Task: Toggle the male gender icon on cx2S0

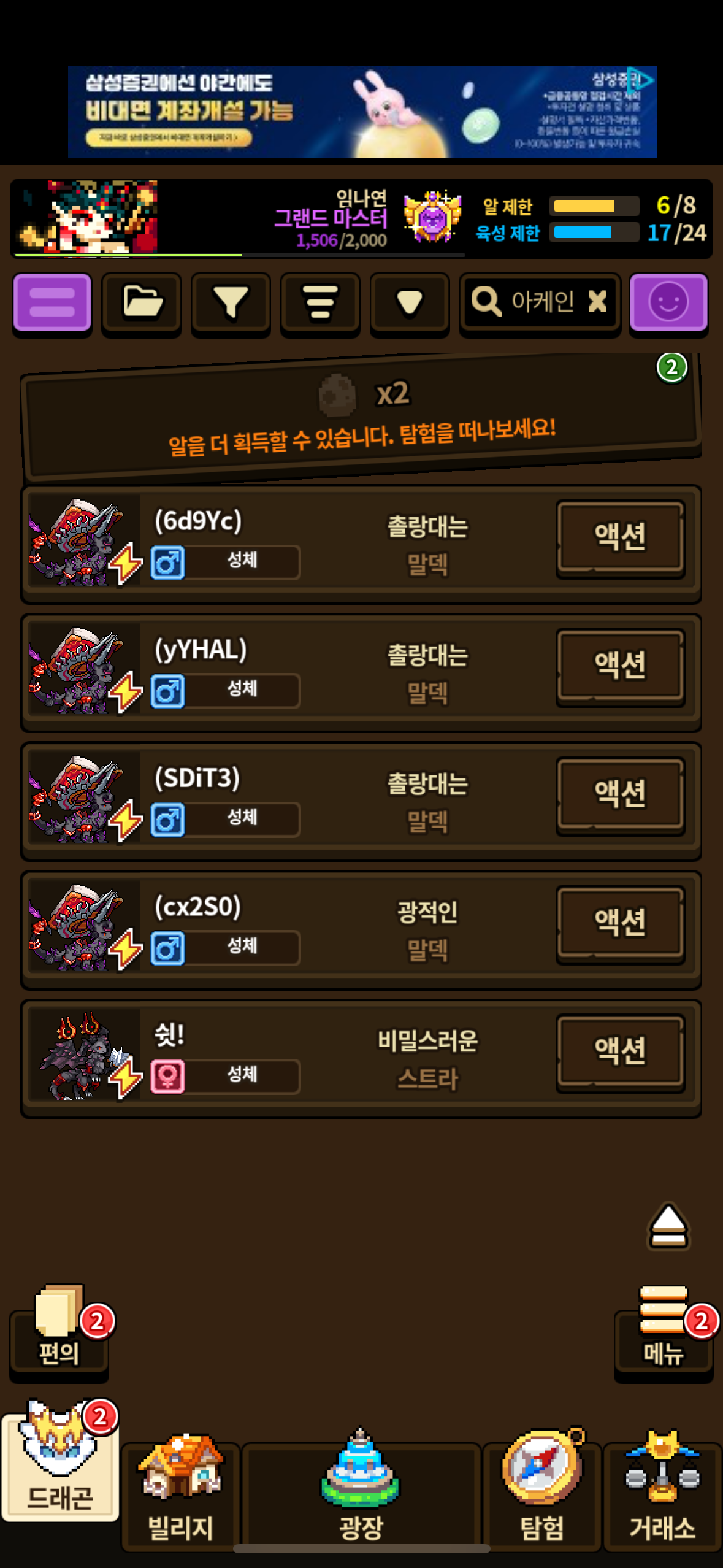Action: tap(168, 948)
